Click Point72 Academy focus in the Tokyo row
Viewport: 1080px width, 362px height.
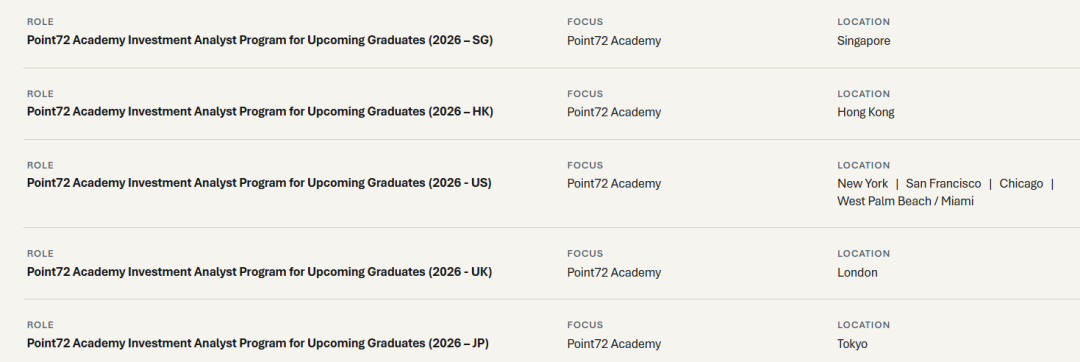pos(614,344)
